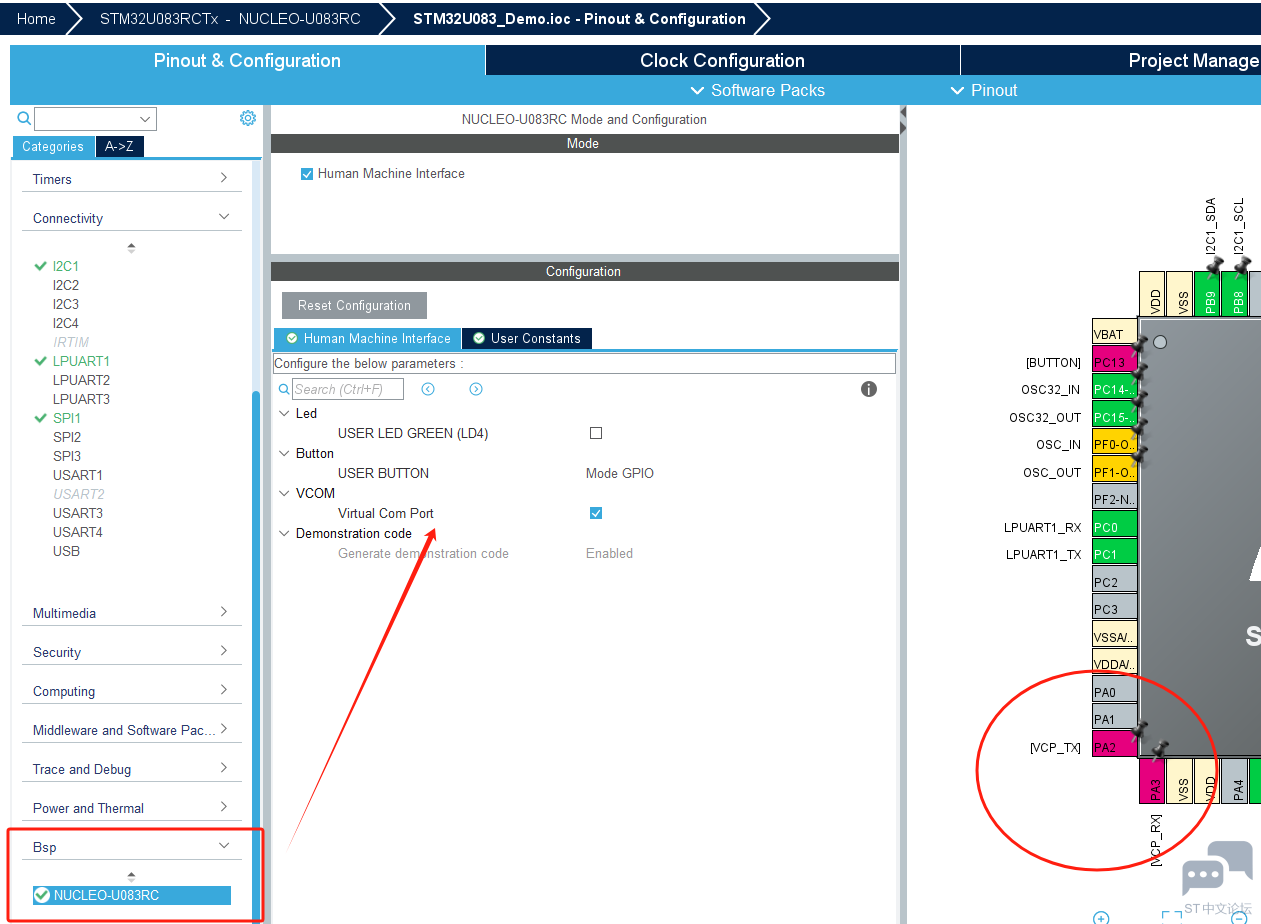Select Pinout & Configuration tab
The width and height of the screenshot is (1261, 924).
point(247,60)
